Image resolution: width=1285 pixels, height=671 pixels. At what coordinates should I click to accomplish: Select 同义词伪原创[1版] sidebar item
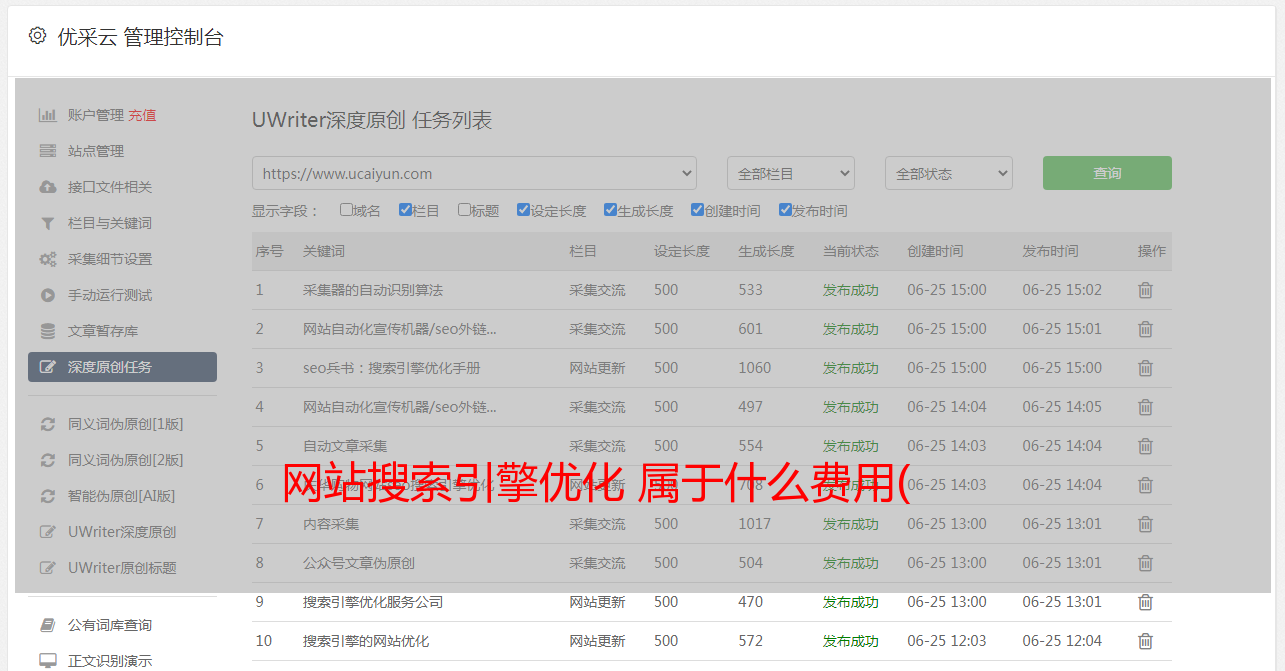125,424
